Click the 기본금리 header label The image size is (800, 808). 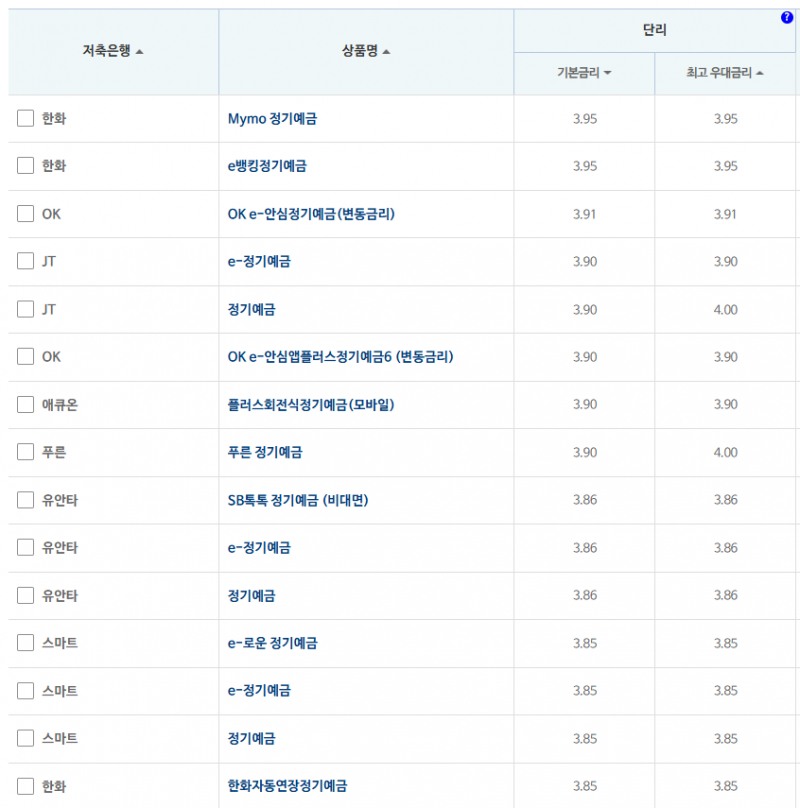pos(578,73)
